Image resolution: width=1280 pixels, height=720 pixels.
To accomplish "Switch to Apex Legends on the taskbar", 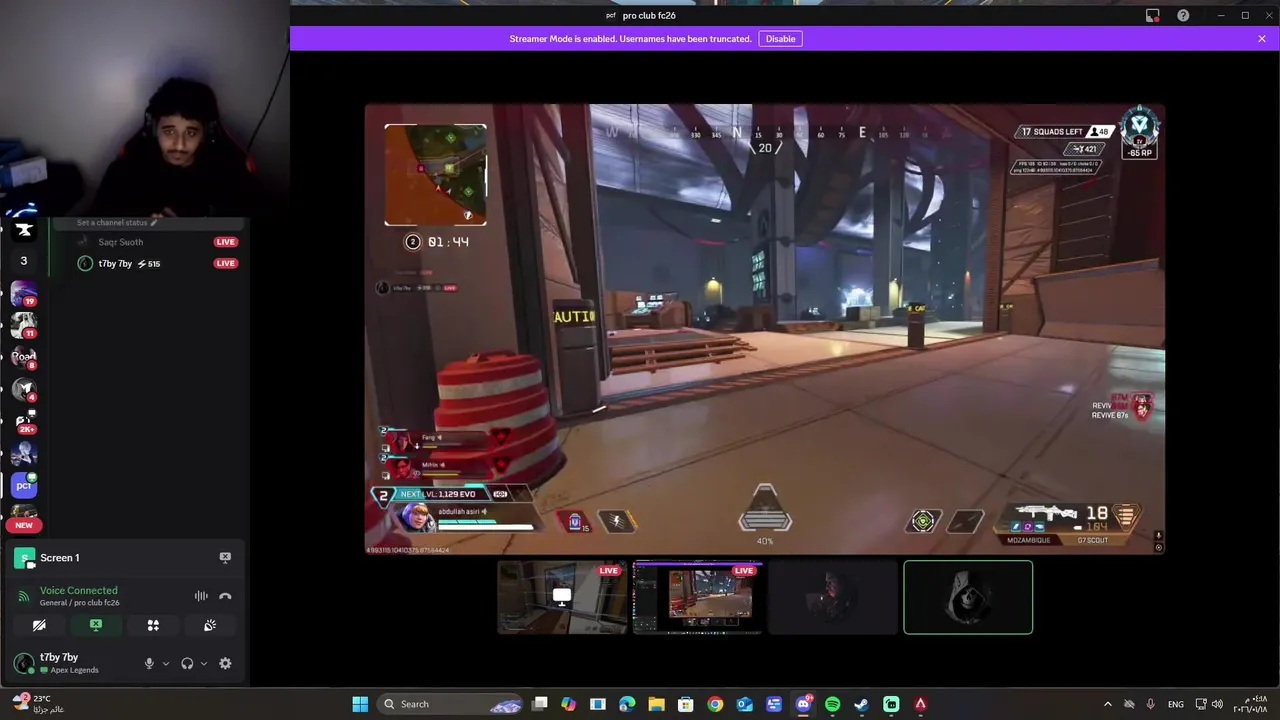I will [x=920, y=704].
